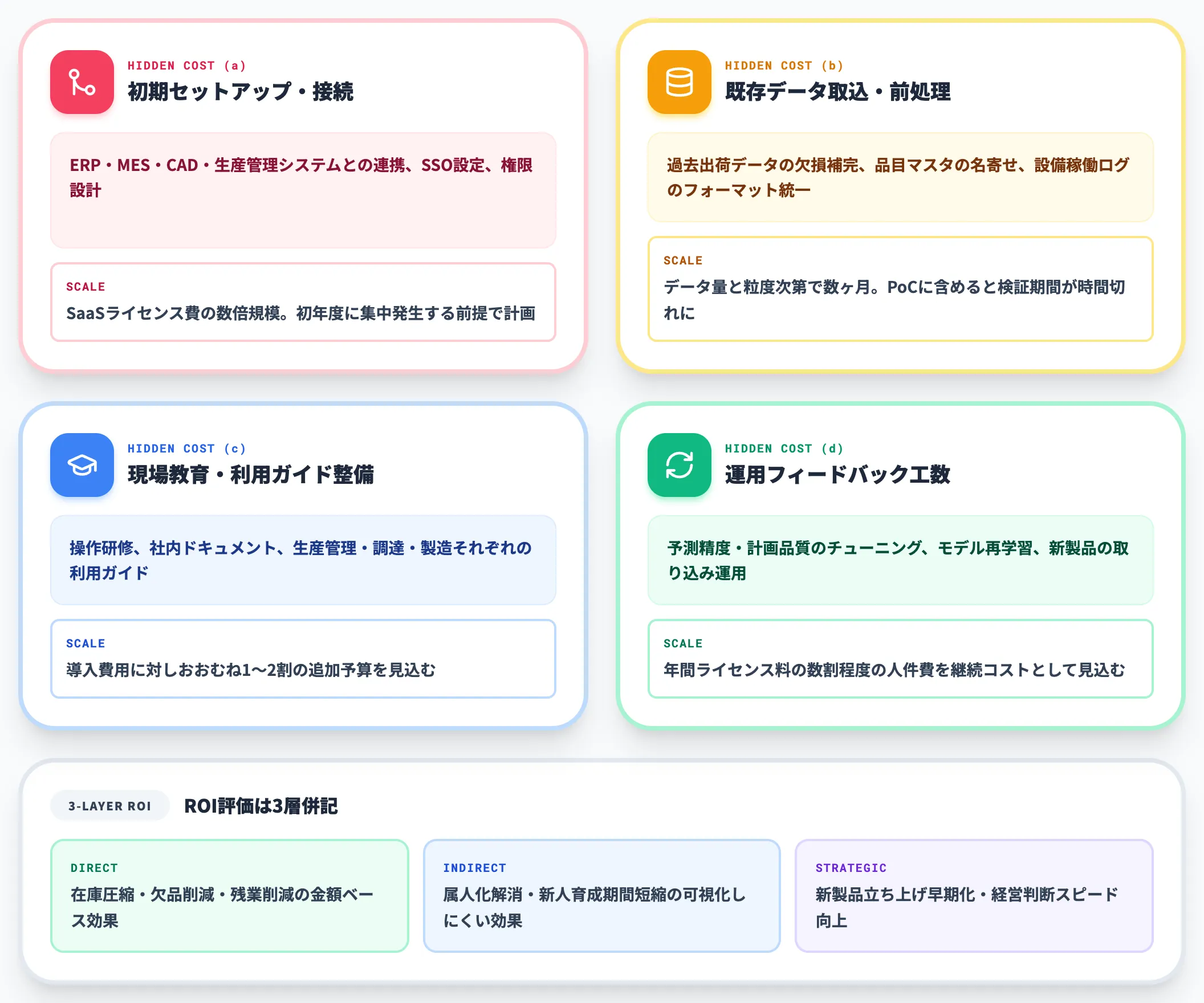Image resolution: width=1204 pixels, height=1003 pixels.
Task: Click the 操作研修、社内ドキュメント description box
Action: [x=303, y=560]
